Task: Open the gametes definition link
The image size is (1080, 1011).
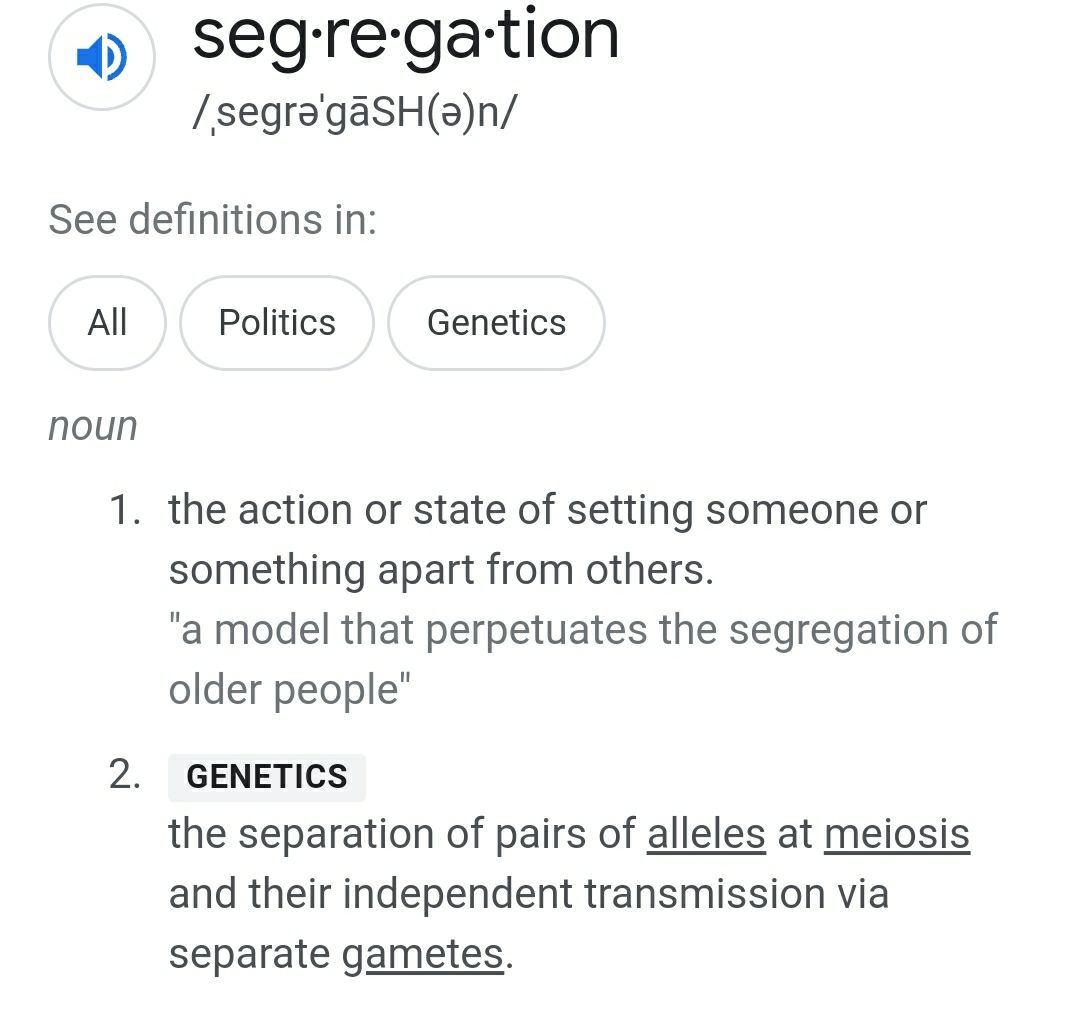Action: click(x=423, y=955)
